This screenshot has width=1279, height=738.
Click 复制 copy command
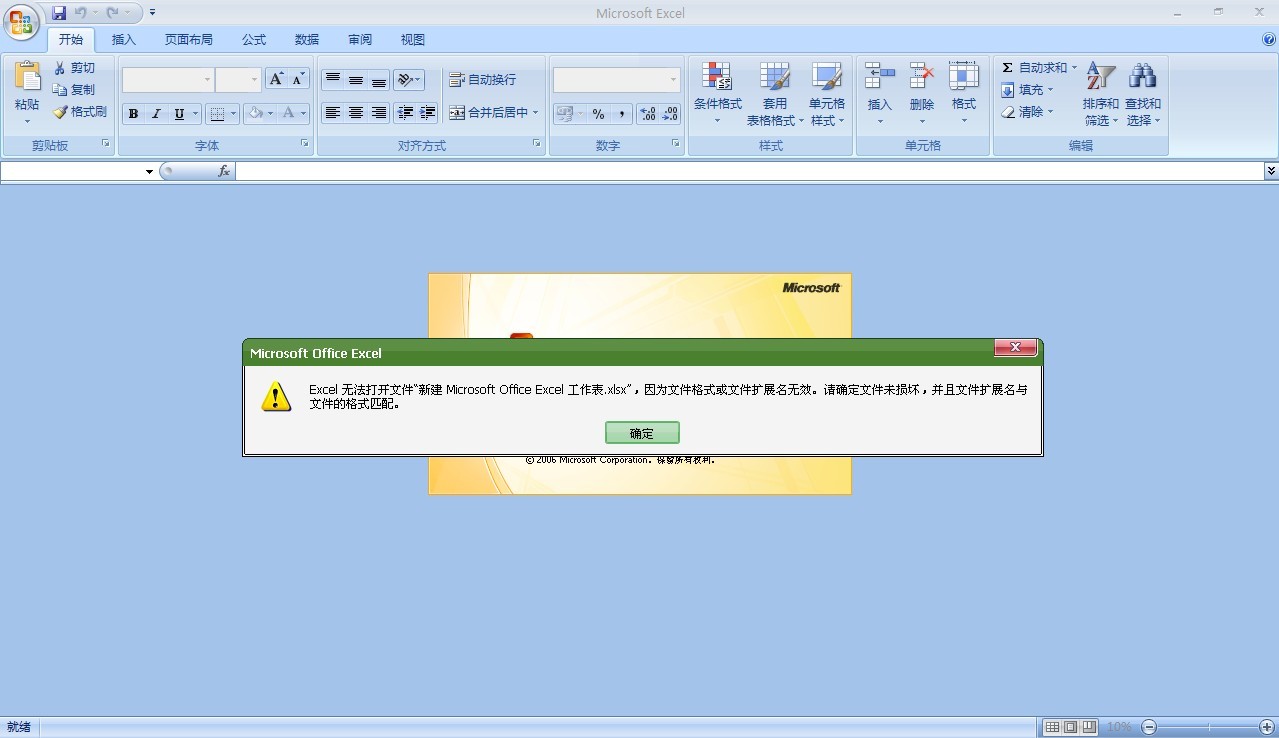click(74, 90)
